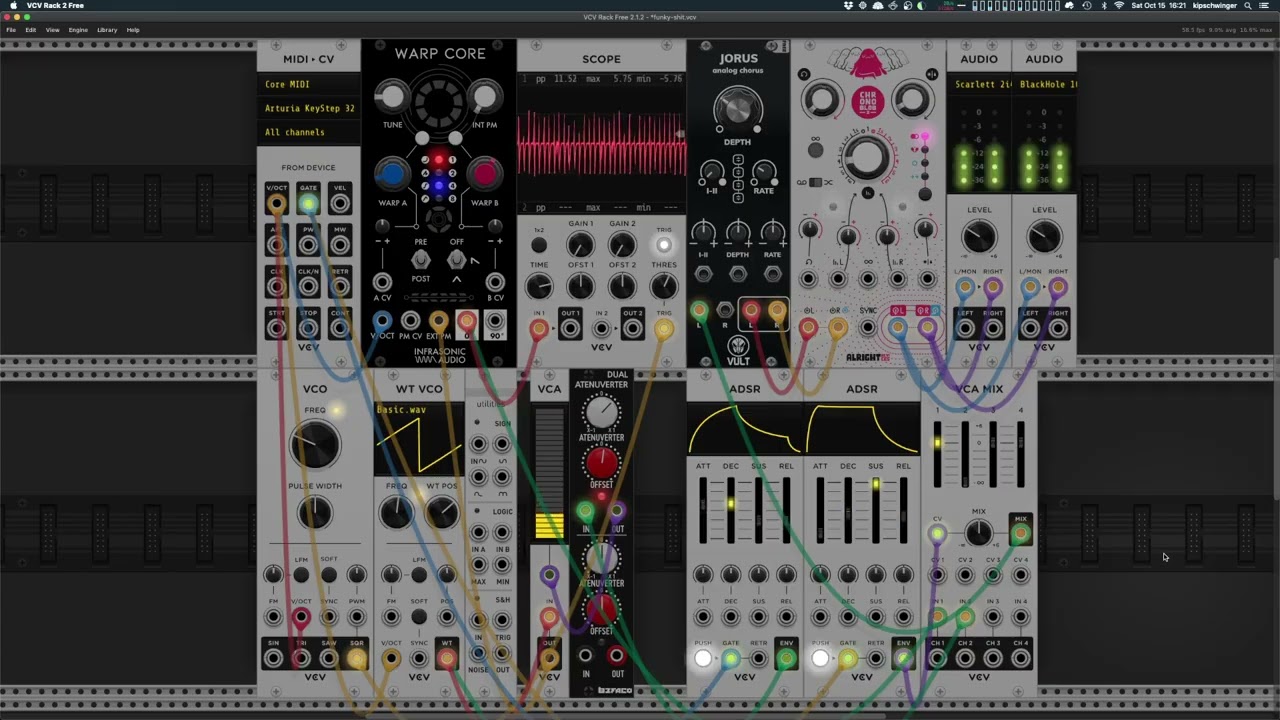Click the IN B jack on utilities Logic section

click(x=502, y=533)
